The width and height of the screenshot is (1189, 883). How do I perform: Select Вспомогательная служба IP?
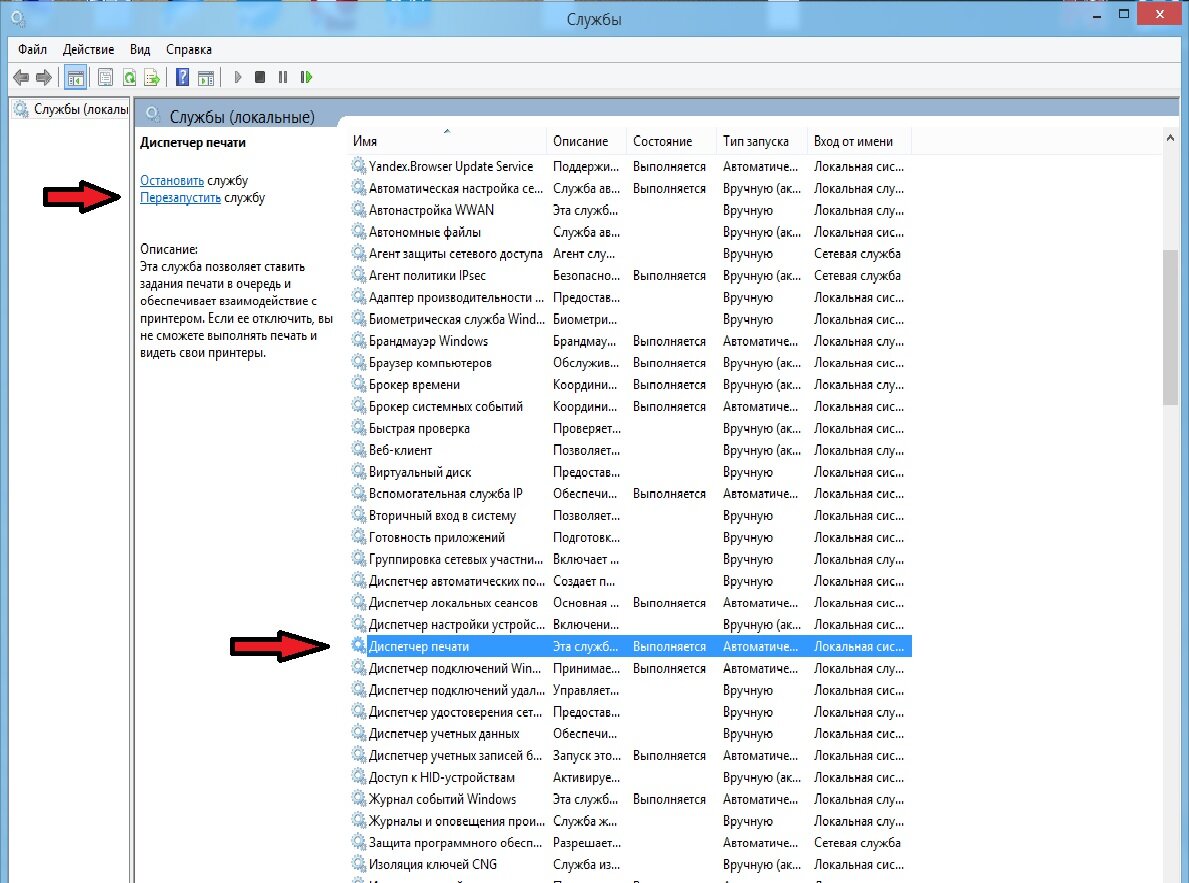[x=630, y=493]
